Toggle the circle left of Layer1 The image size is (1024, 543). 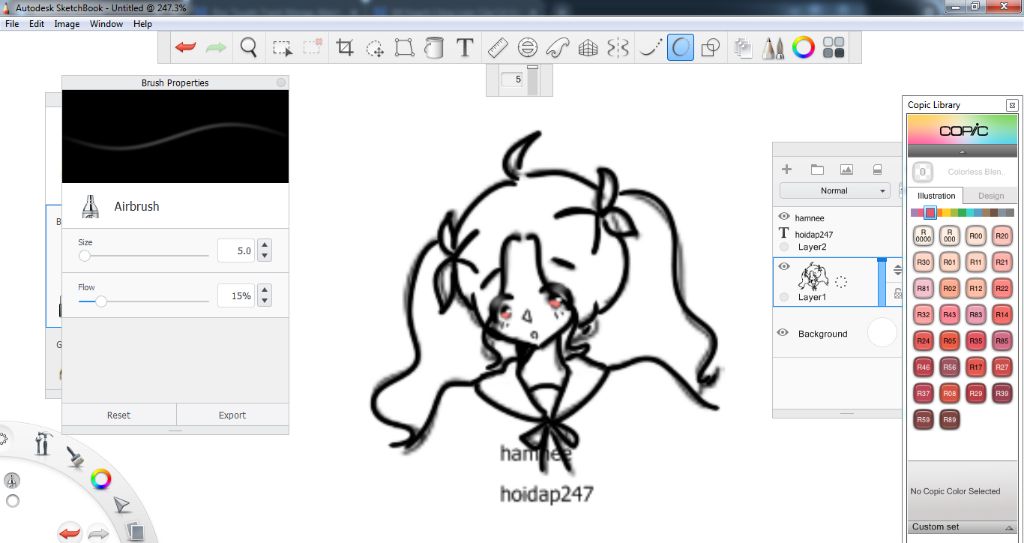pyautogui.click(x=784, y=297)
